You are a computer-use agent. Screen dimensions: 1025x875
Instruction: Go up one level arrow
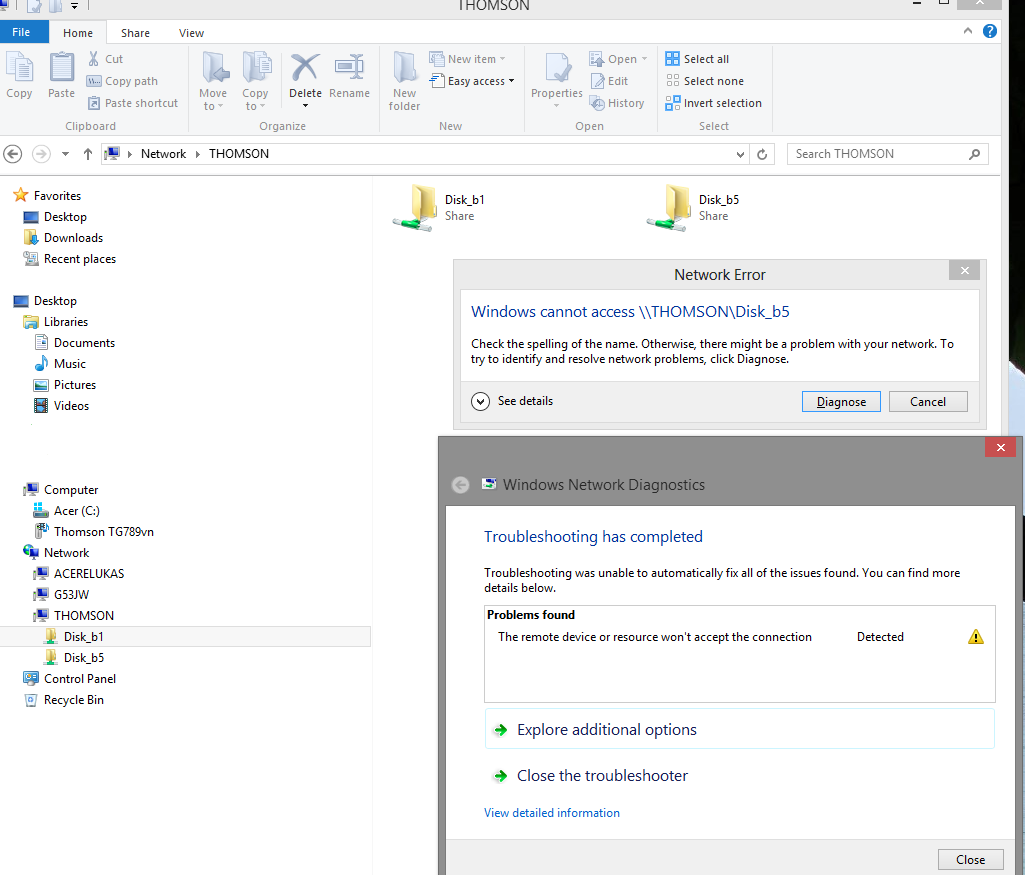(x=88, y=154)
